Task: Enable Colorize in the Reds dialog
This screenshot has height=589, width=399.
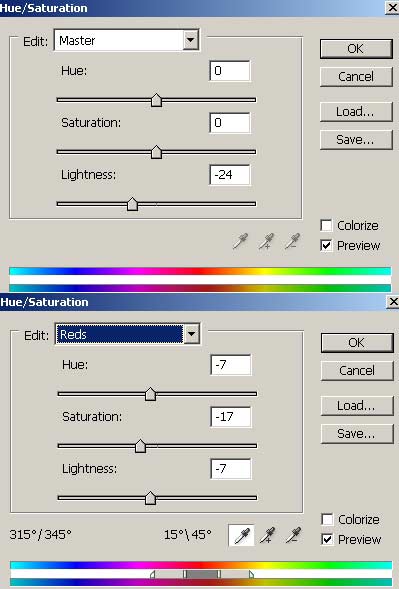Action: 327,520
